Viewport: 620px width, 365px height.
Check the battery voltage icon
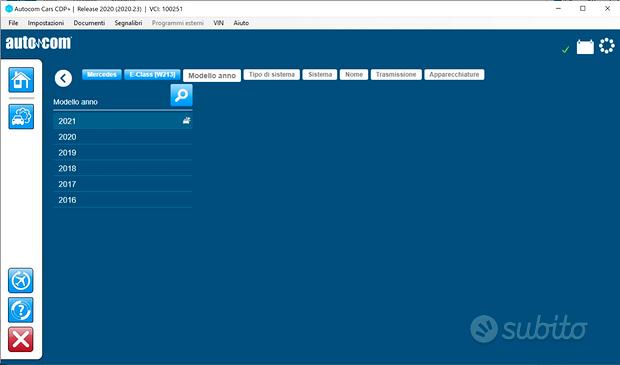(x=585, y=47)
